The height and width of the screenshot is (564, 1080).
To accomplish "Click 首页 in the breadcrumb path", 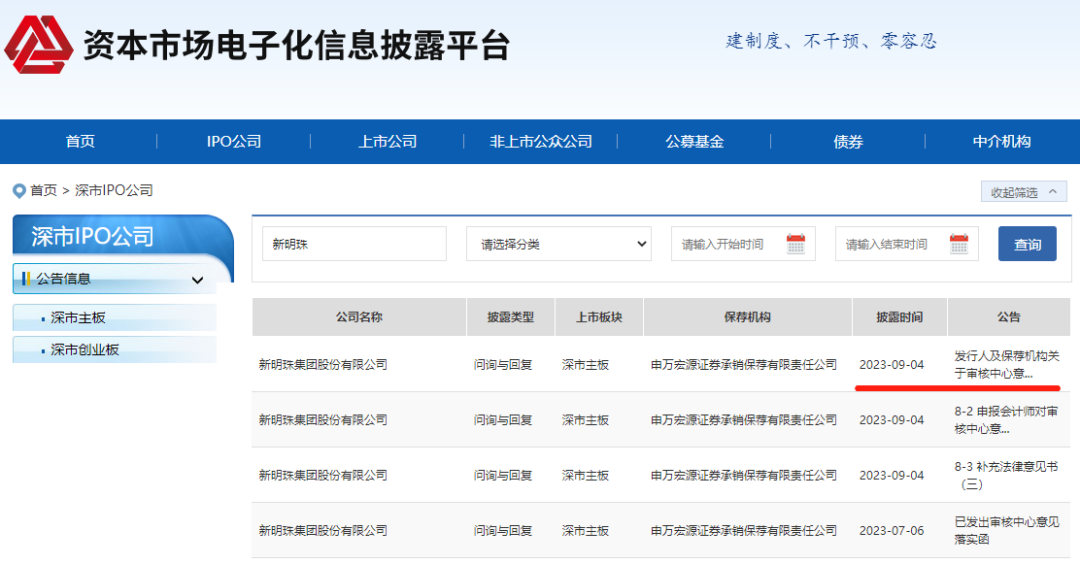I will point(43,190).
